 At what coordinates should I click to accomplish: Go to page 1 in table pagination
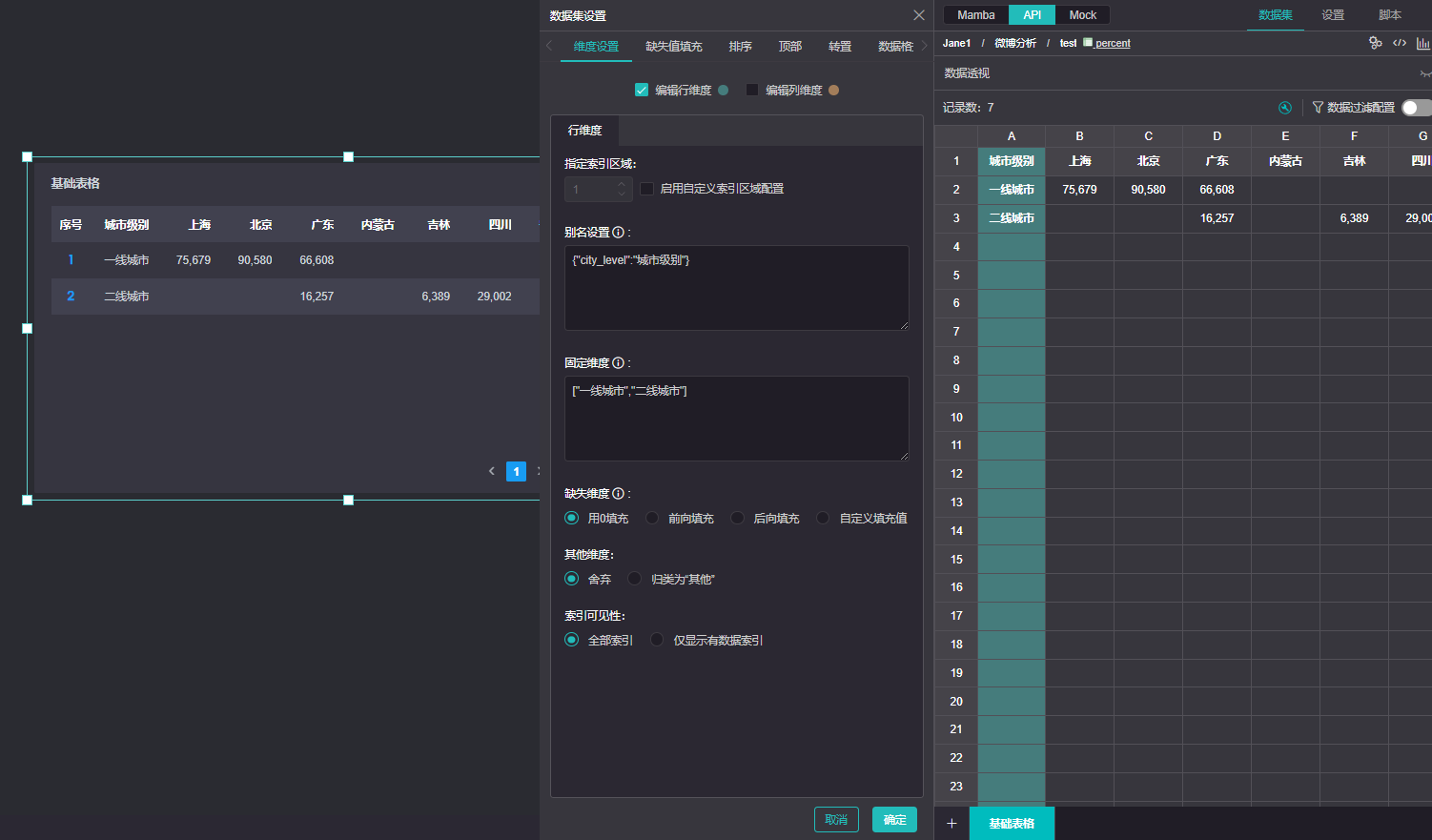pyautogui.click(x=516, y=471)
